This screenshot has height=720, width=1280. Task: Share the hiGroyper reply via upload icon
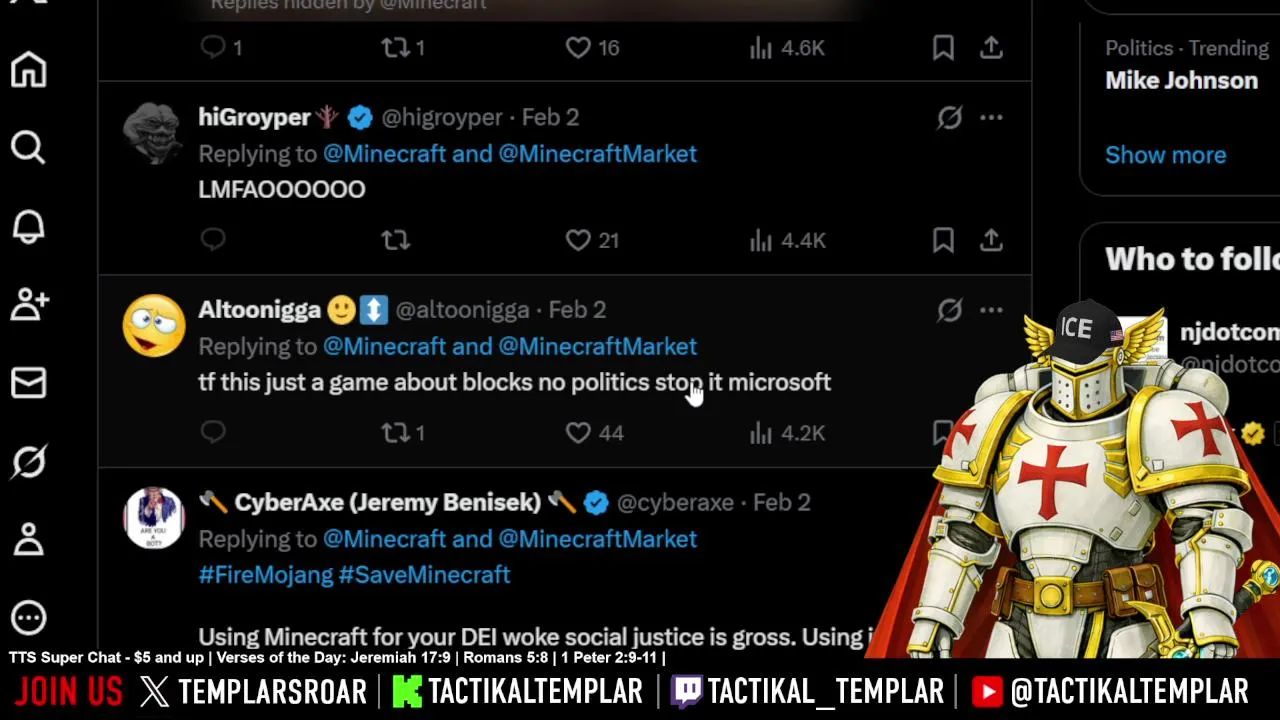click(991, 240)
